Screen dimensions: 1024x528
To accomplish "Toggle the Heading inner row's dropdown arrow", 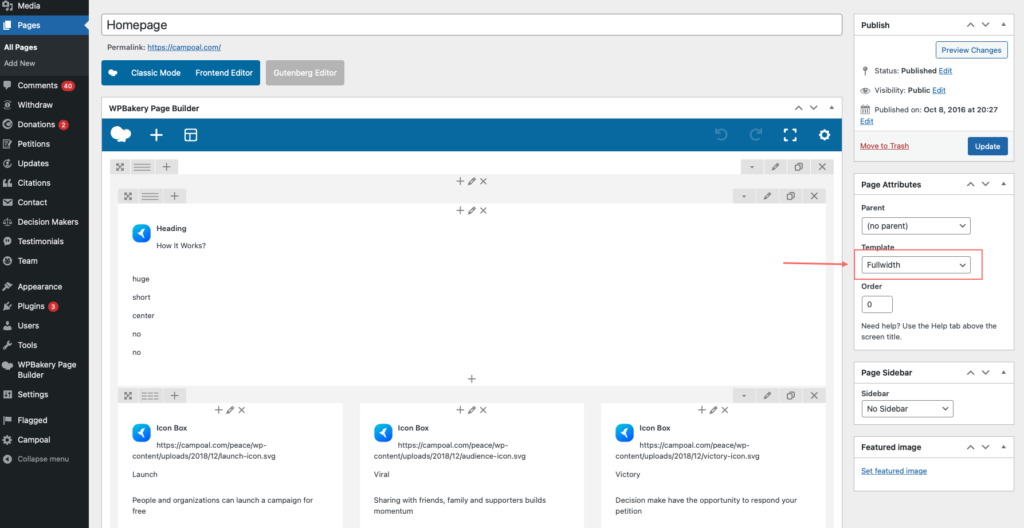I will pyautogui.click(x=744, y=195).
